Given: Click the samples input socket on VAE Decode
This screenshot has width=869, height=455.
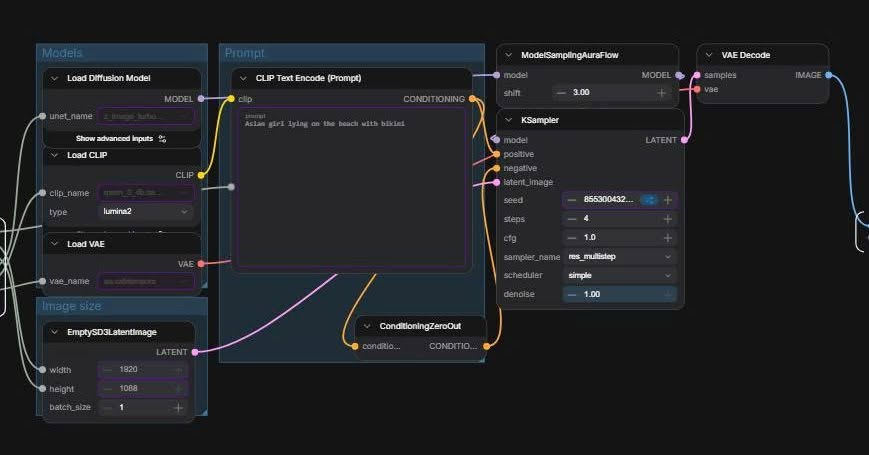Looking at the screenshot, I should coord(697,75).
